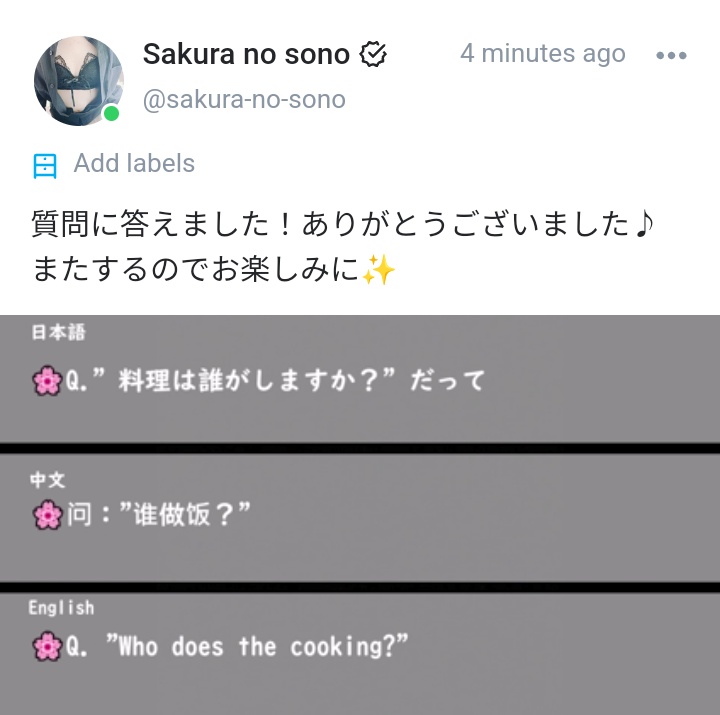
Task: Open the Japanese 日本語 question image panel
Action: click(360, 379)
